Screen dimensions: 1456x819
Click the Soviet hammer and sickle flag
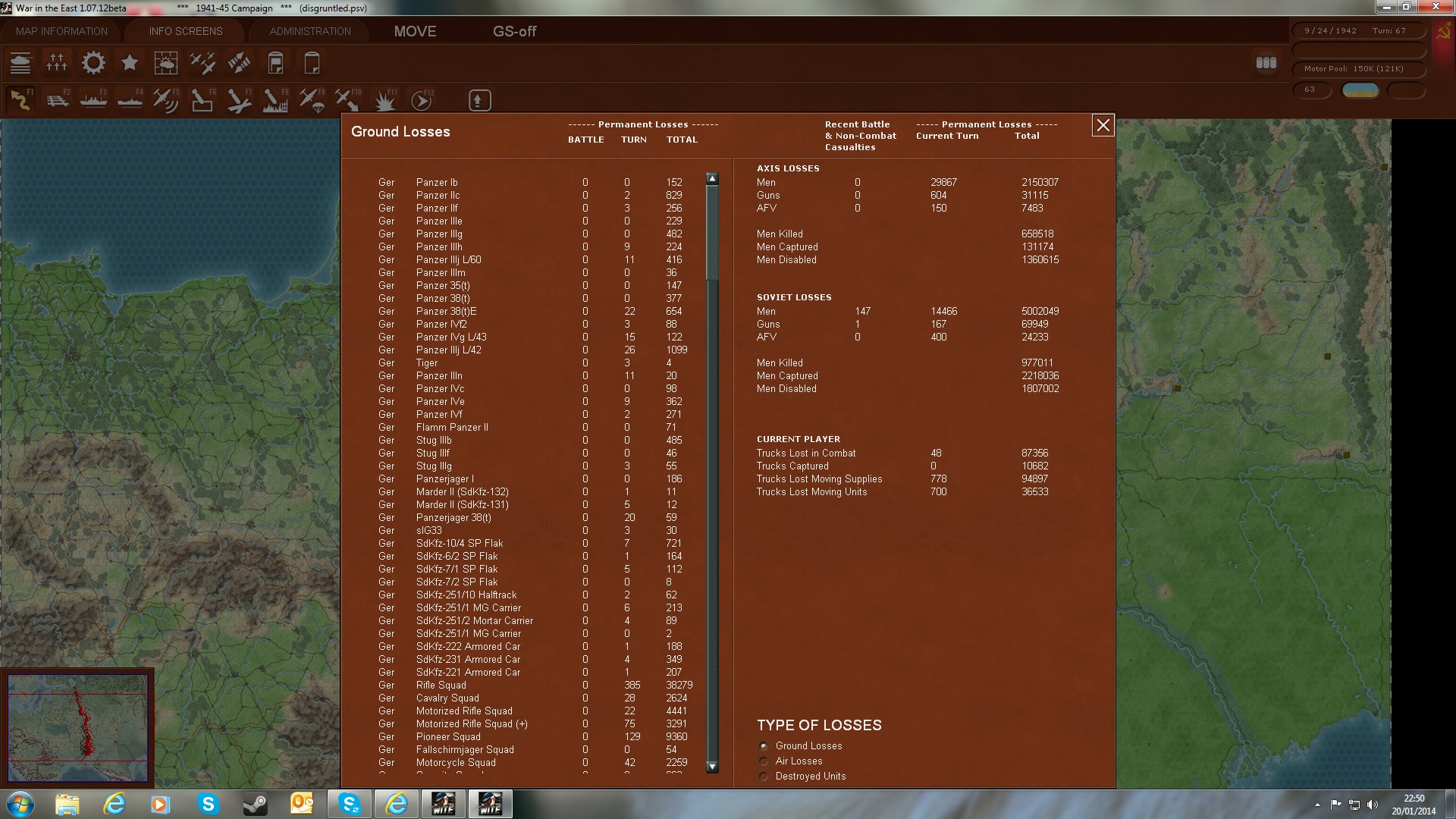coord(1442,33)
